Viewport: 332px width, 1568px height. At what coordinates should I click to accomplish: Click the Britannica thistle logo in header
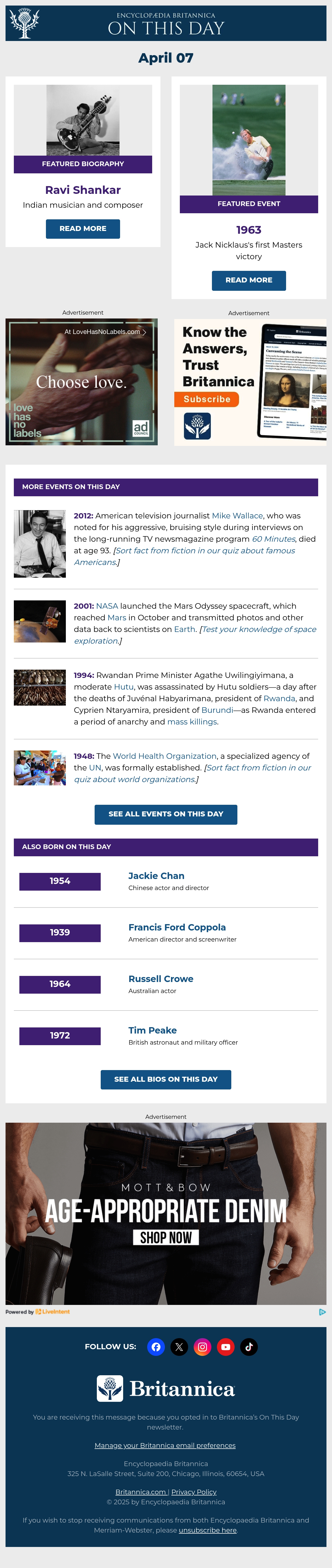coord(25,23)
